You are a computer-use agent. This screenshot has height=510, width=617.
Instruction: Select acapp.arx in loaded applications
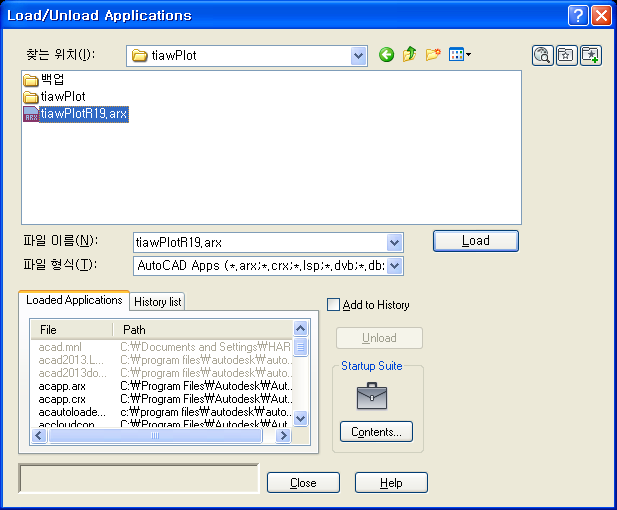point(161,386)
